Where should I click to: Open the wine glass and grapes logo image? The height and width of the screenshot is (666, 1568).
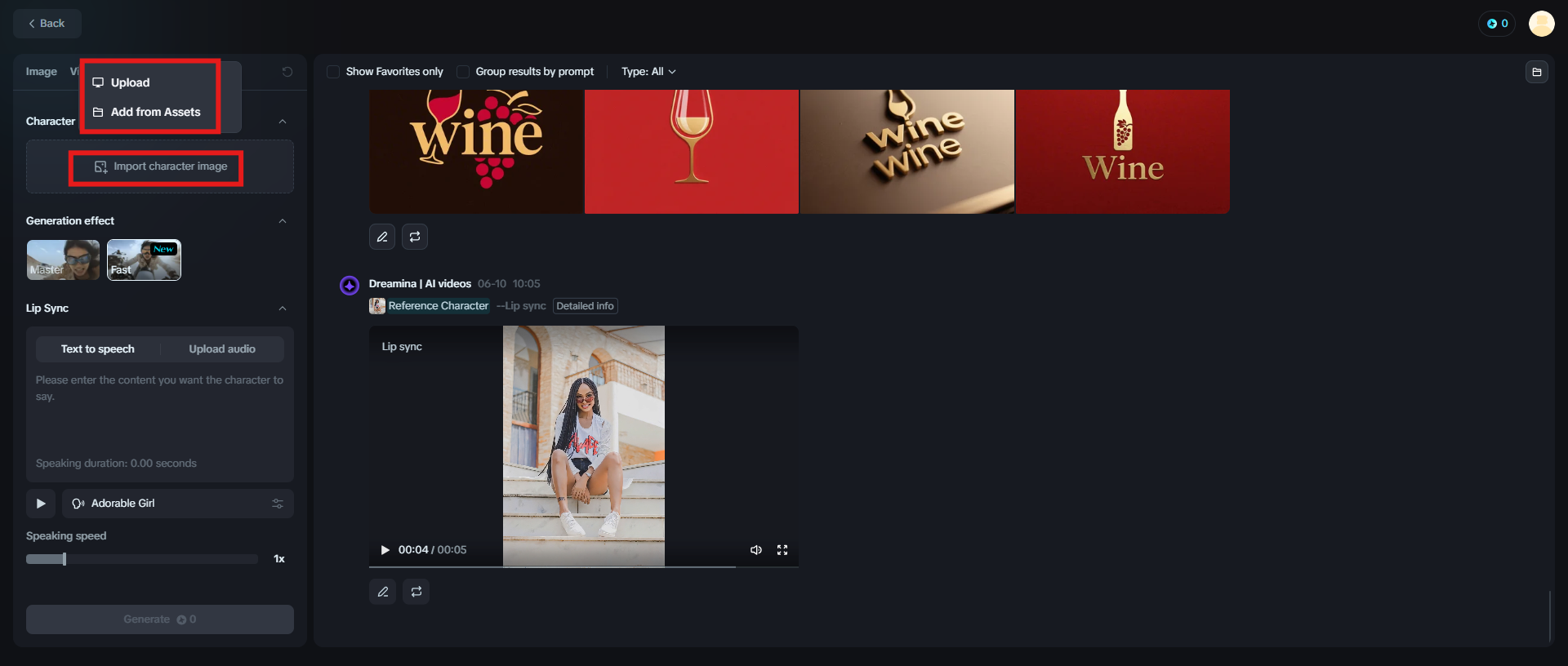tap(476, 152)
